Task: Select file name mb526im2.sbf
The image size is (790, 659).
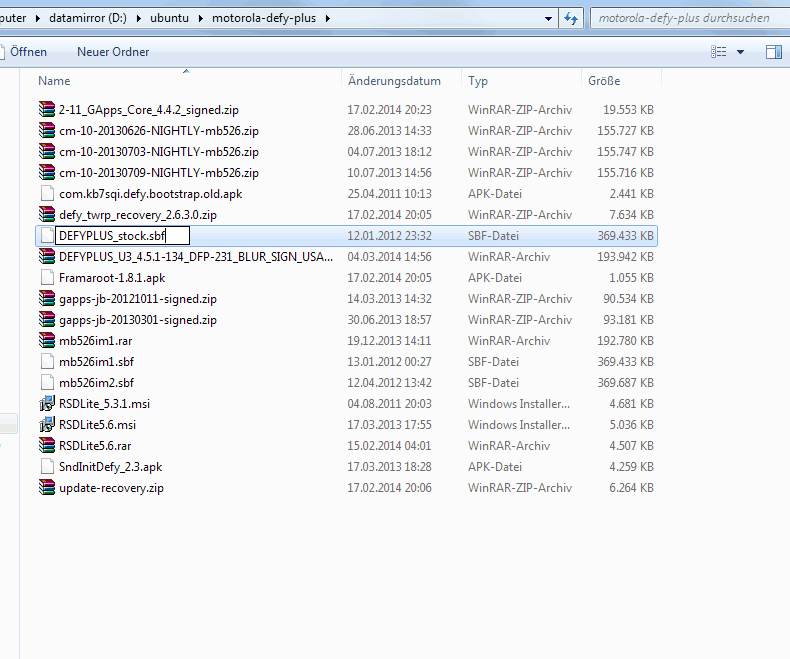Action: coord(96,383)
